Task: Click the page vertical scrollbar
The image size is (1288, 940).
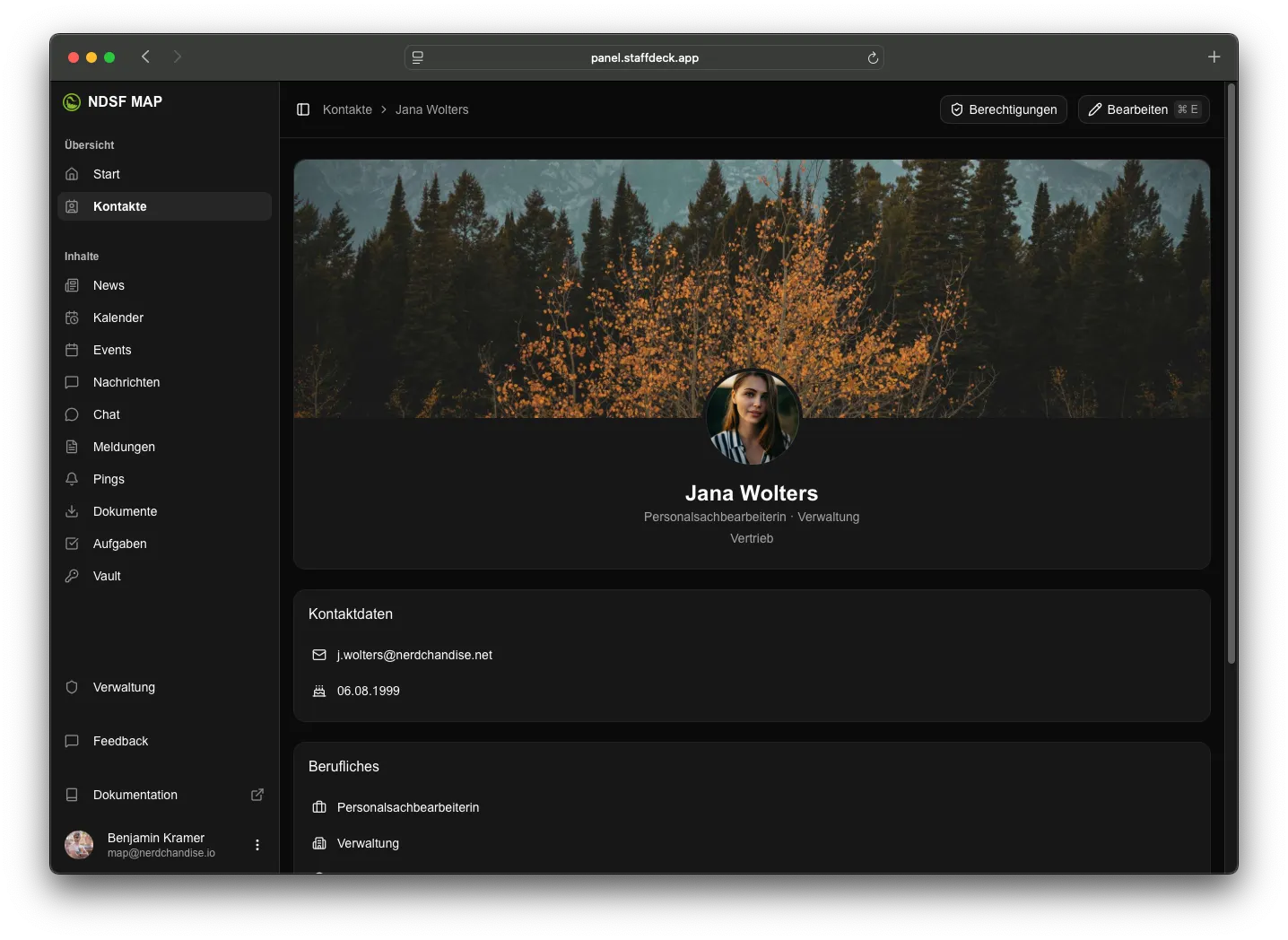Action: pos(1231,375)
